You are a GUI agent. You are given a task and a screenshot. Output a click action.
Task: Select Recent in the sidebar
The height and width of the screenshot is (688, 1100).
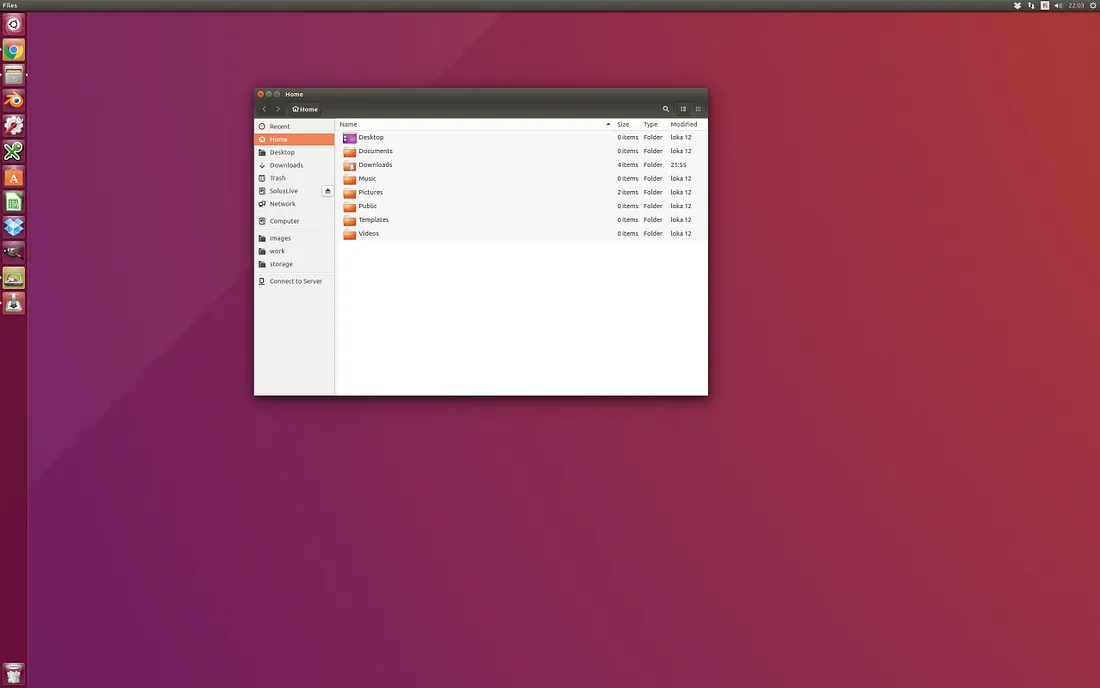click(x=279, y=127)
